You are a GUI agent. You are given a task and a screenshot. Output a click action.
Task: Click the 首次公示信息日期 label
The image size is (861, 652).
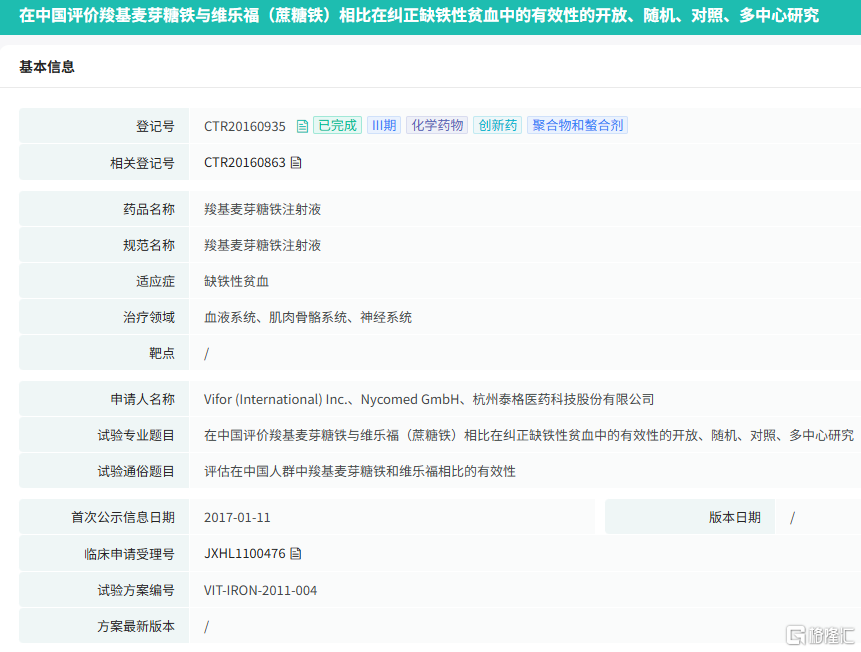[123, 517]
